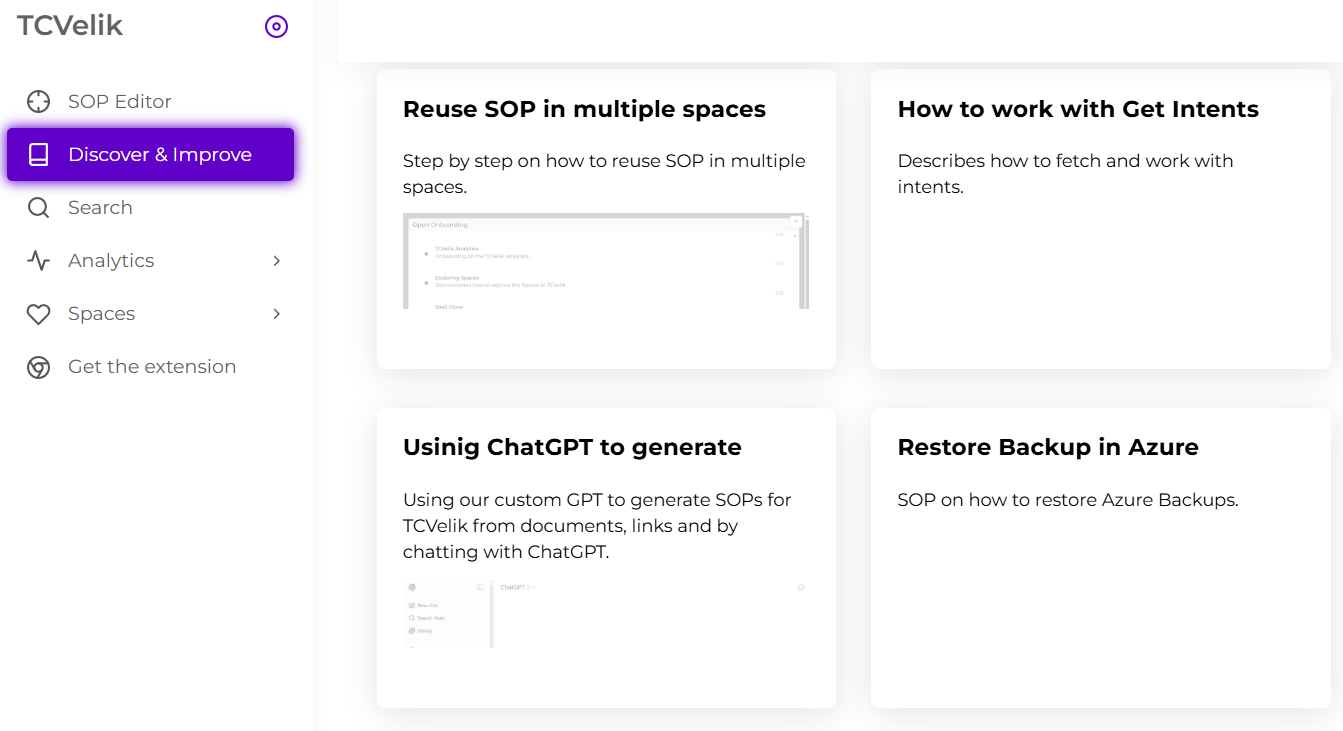Click the Discover & Improve book icon

[x=38, y=155]
